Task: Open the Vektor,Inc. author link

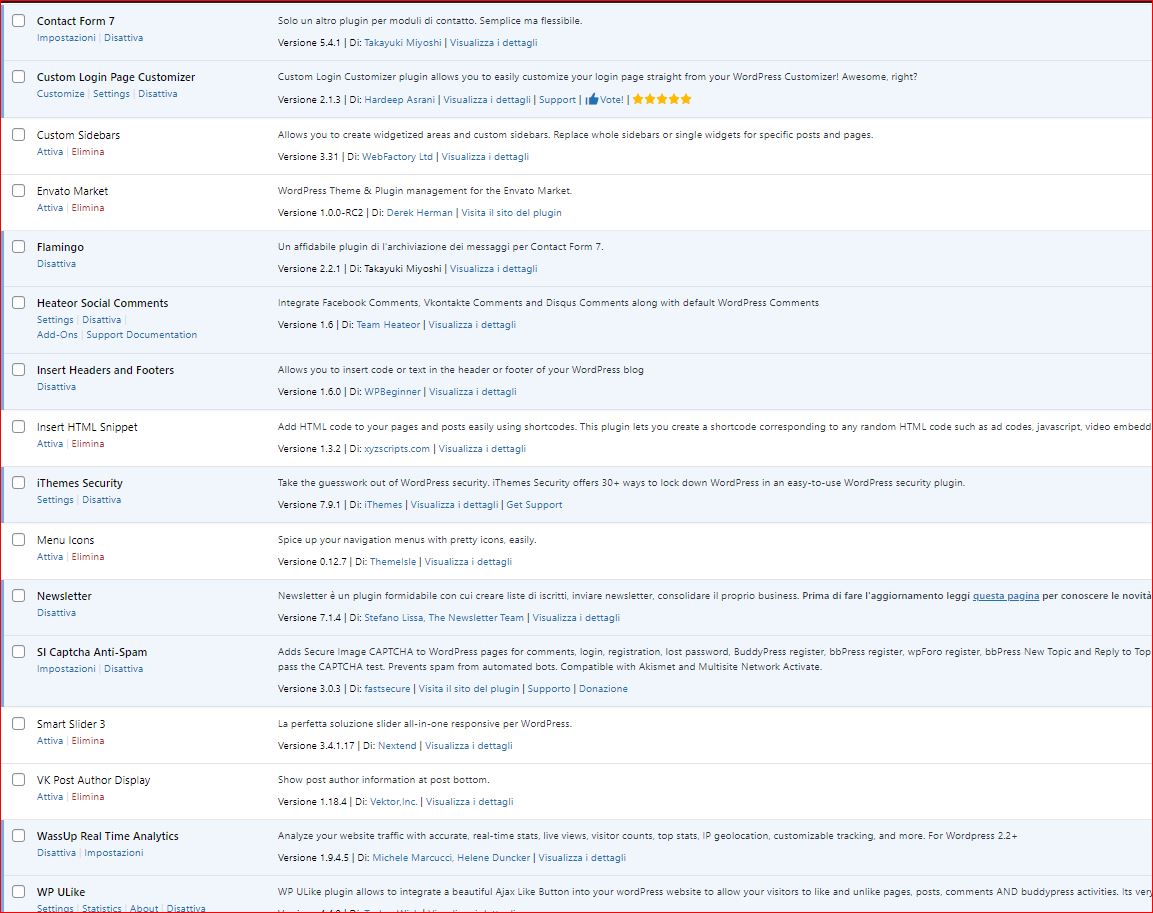Action: pyautogui.click(x=393, y=801)
